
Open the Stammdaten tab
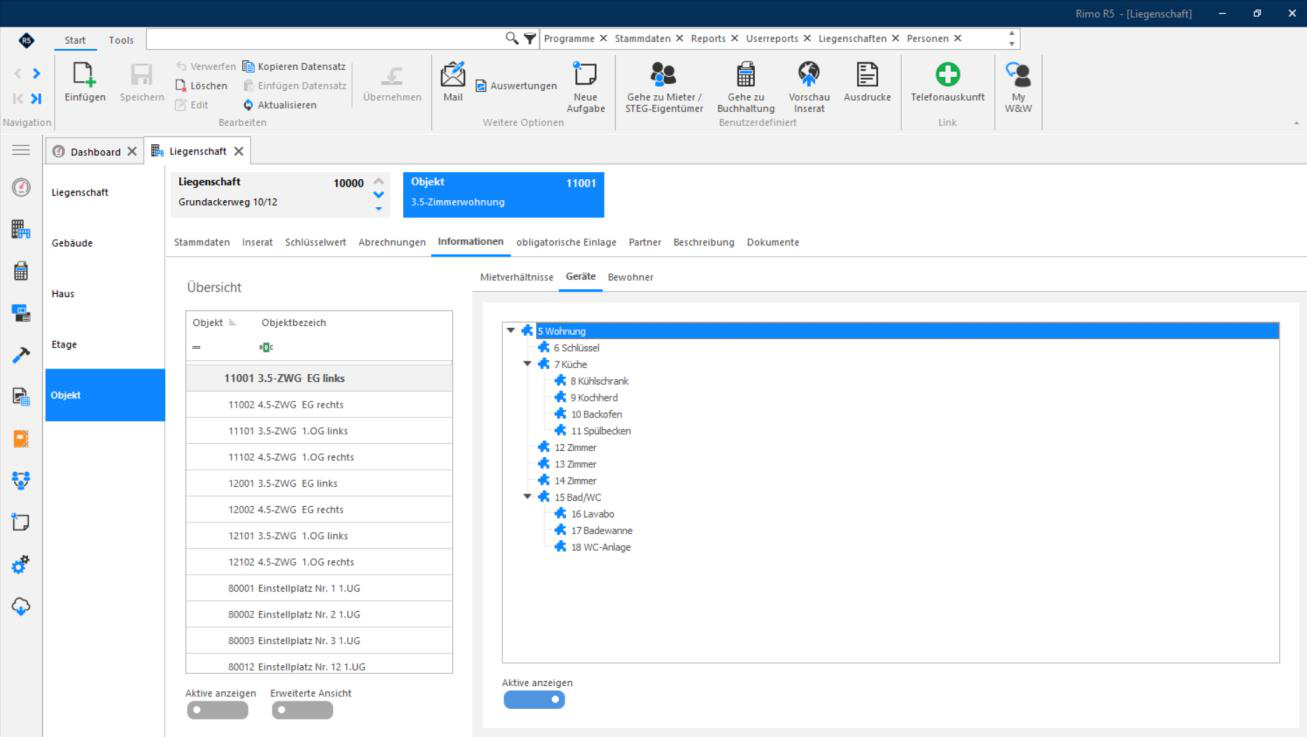coord(202,242)
